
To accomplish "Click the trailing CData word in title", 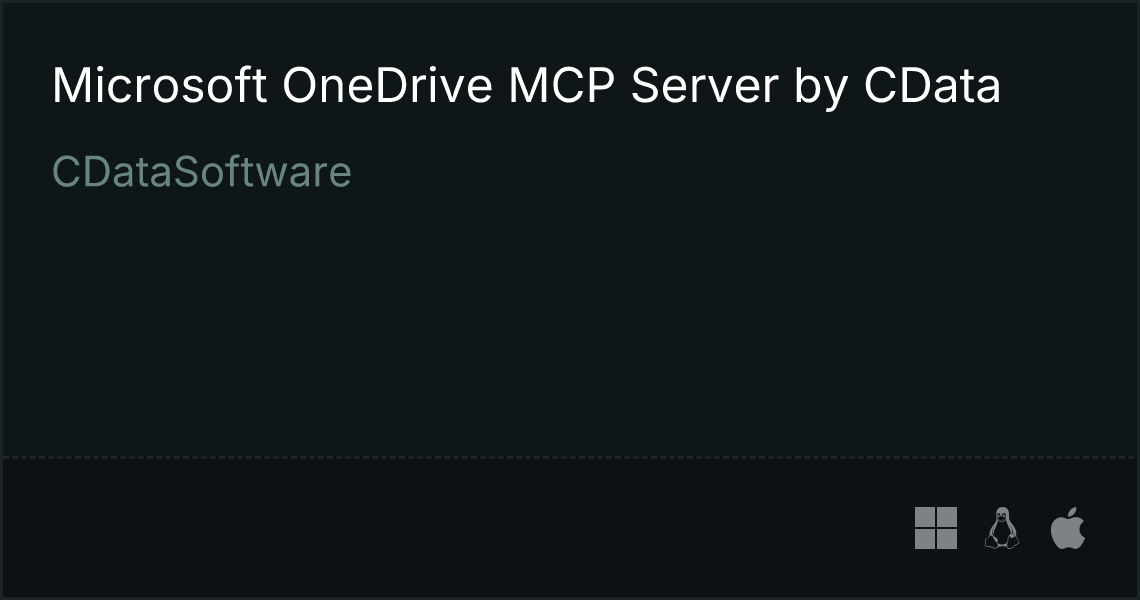I will [x=932, y=86].
